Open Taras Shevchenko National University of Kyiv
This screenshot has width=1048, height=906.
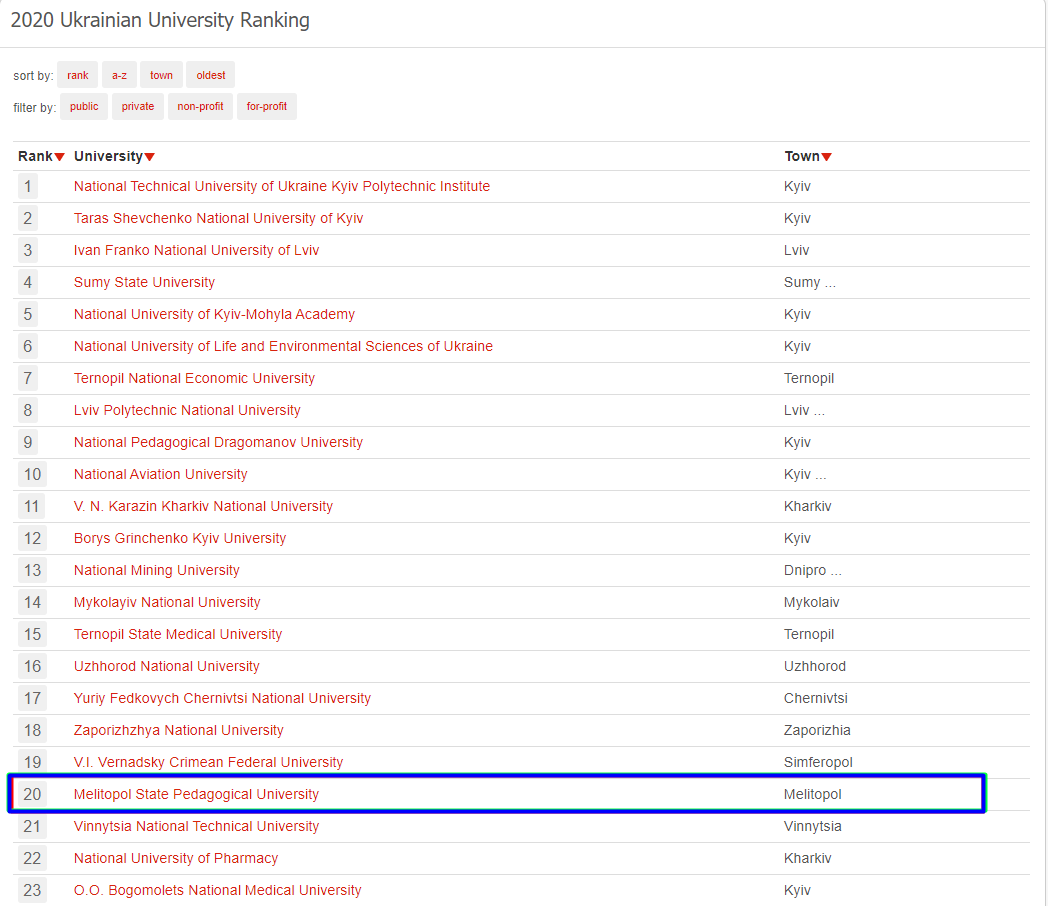click(x=218, y=218)
